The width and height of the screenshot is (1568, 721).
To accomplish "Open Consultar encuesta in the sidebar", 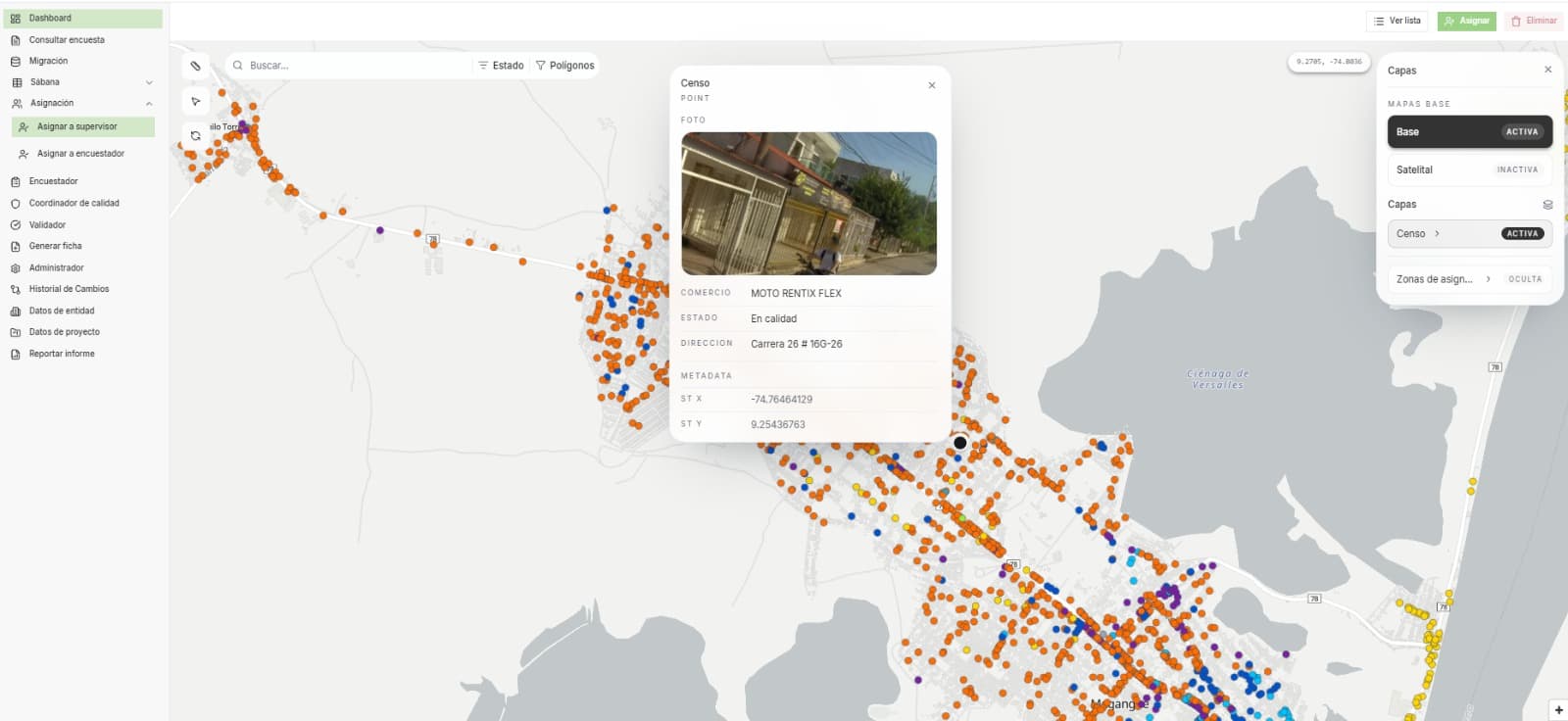I will pyautogui.click(x=67, y=40).
